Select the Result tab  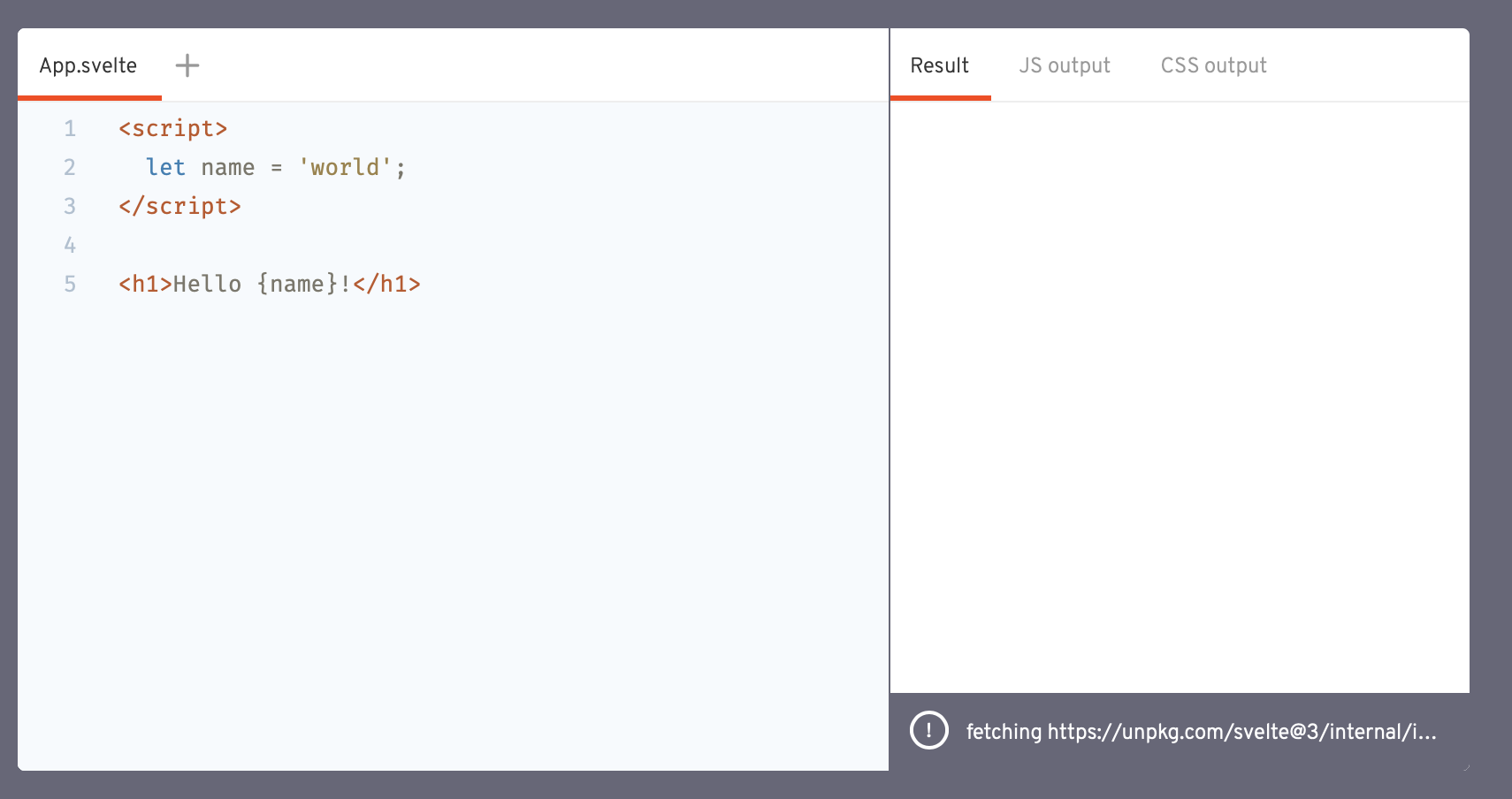tap(939, 65)
